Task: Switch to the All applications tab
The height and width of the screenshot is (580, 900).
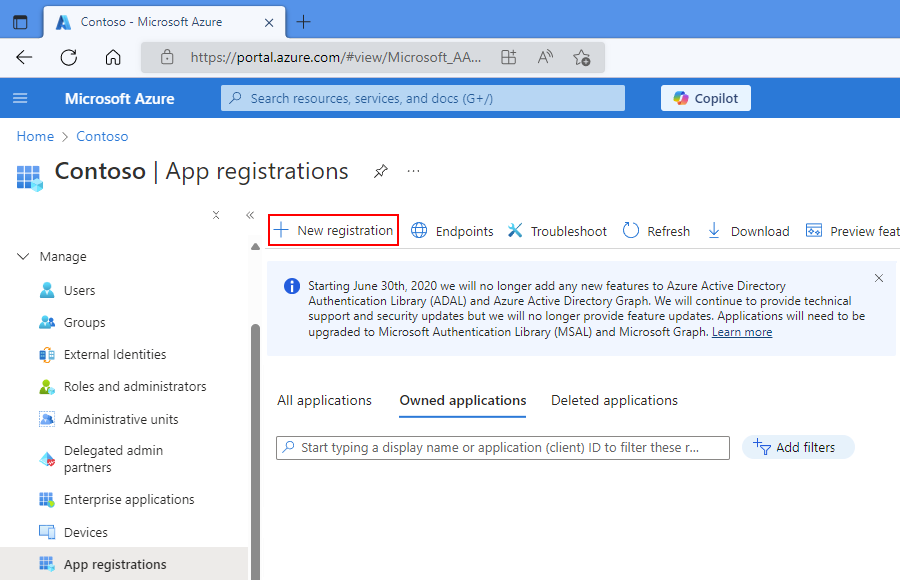Action: coord(324,399)
